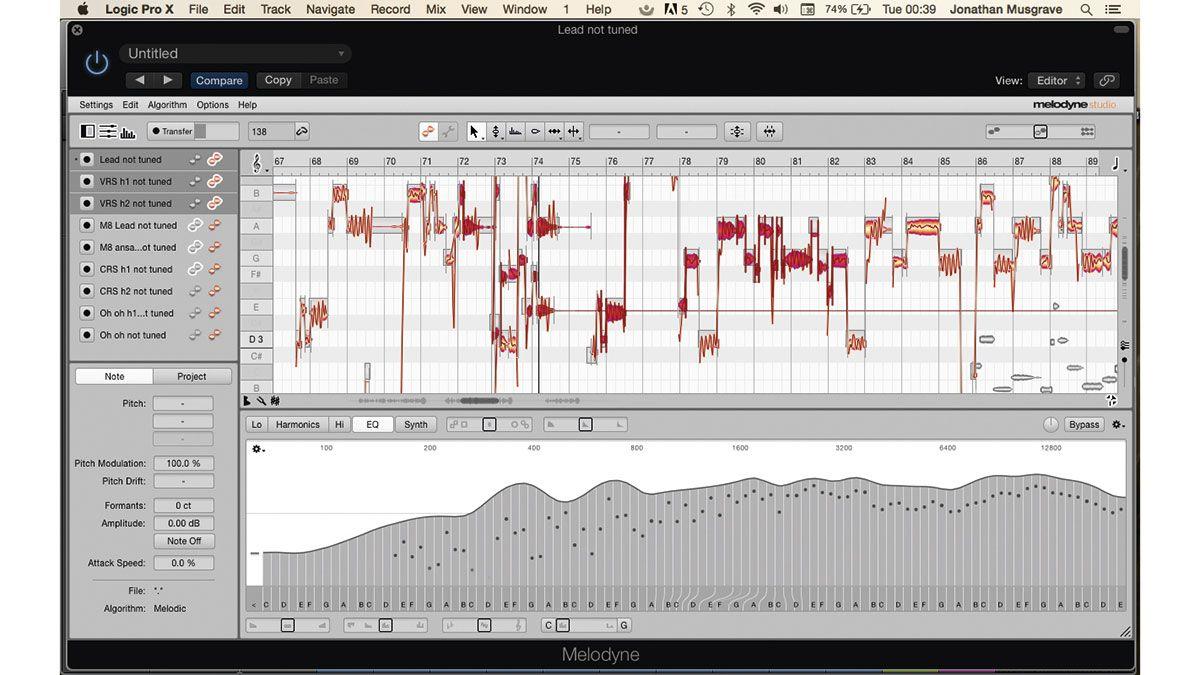
Task: Toggle the mixer sliders view icon
Action: 107,131
